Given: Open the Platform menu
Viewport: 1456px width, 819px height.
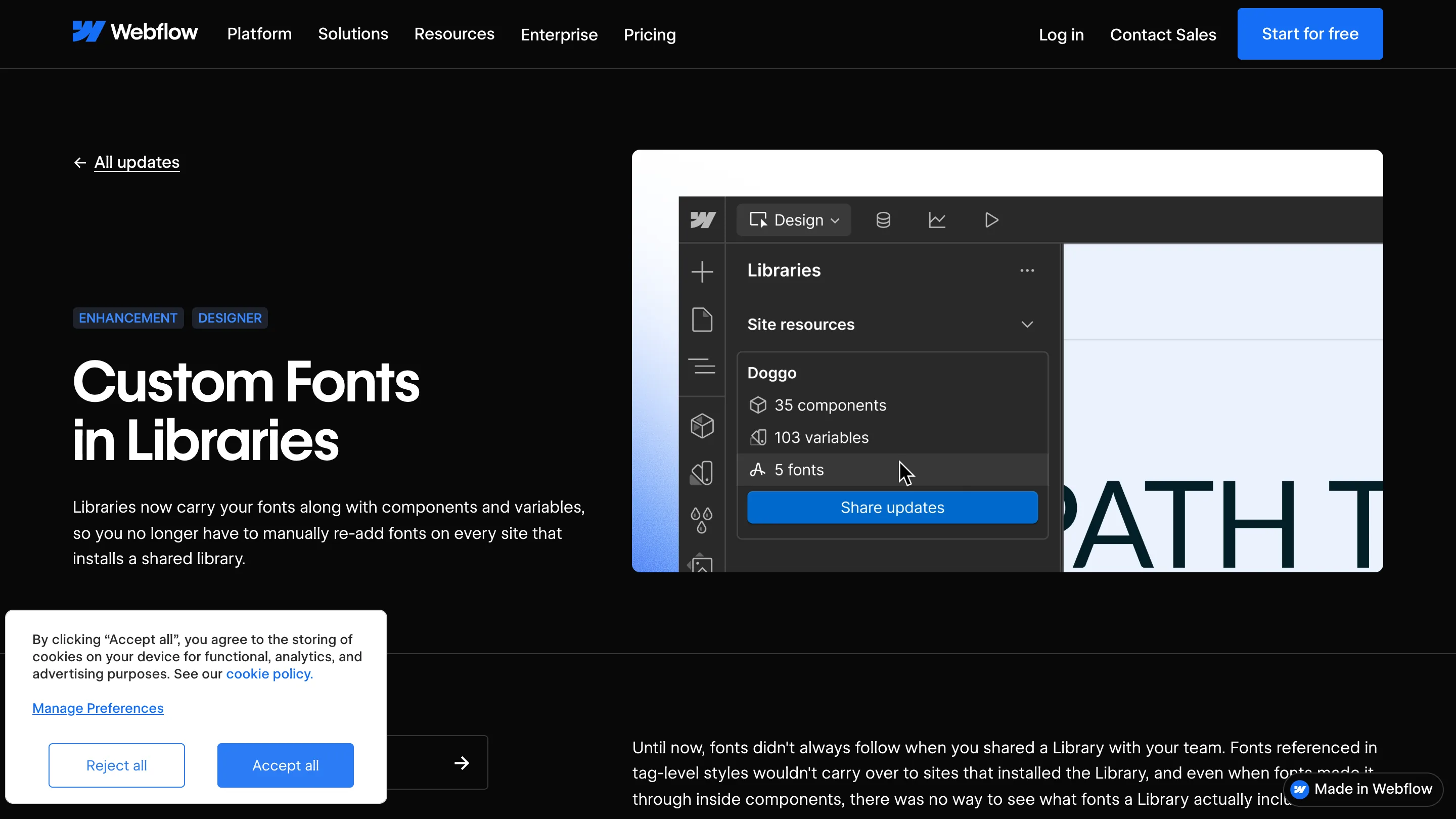Looking at the screenshot, I should tap(259, 34).
